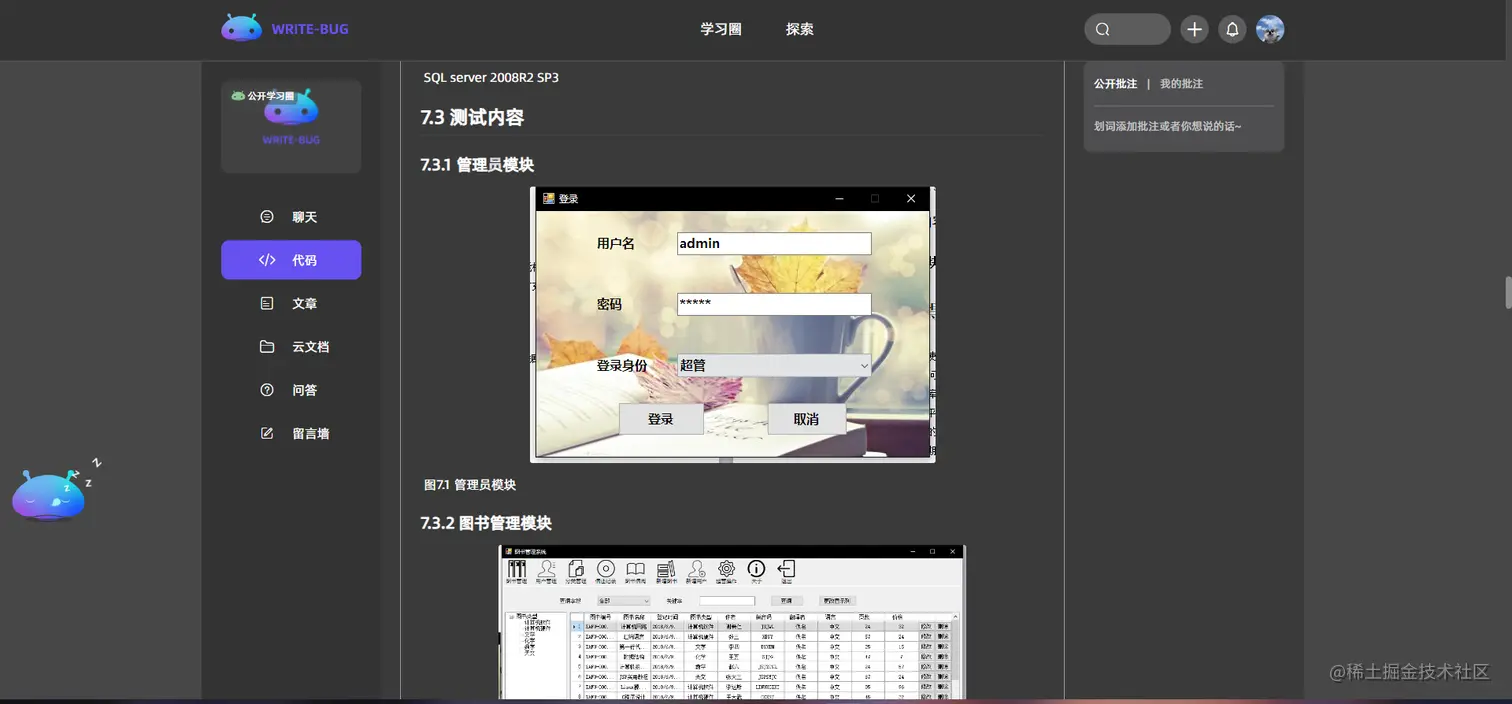Open the 文章 sidebar item

291,303
